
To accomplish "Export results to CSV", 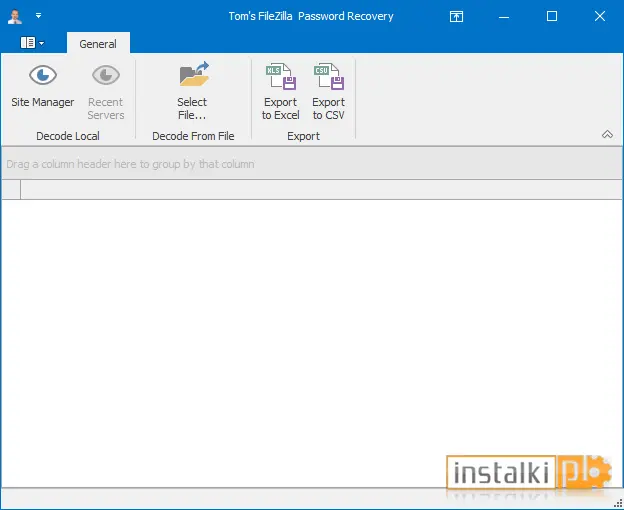I will [328, 91].
